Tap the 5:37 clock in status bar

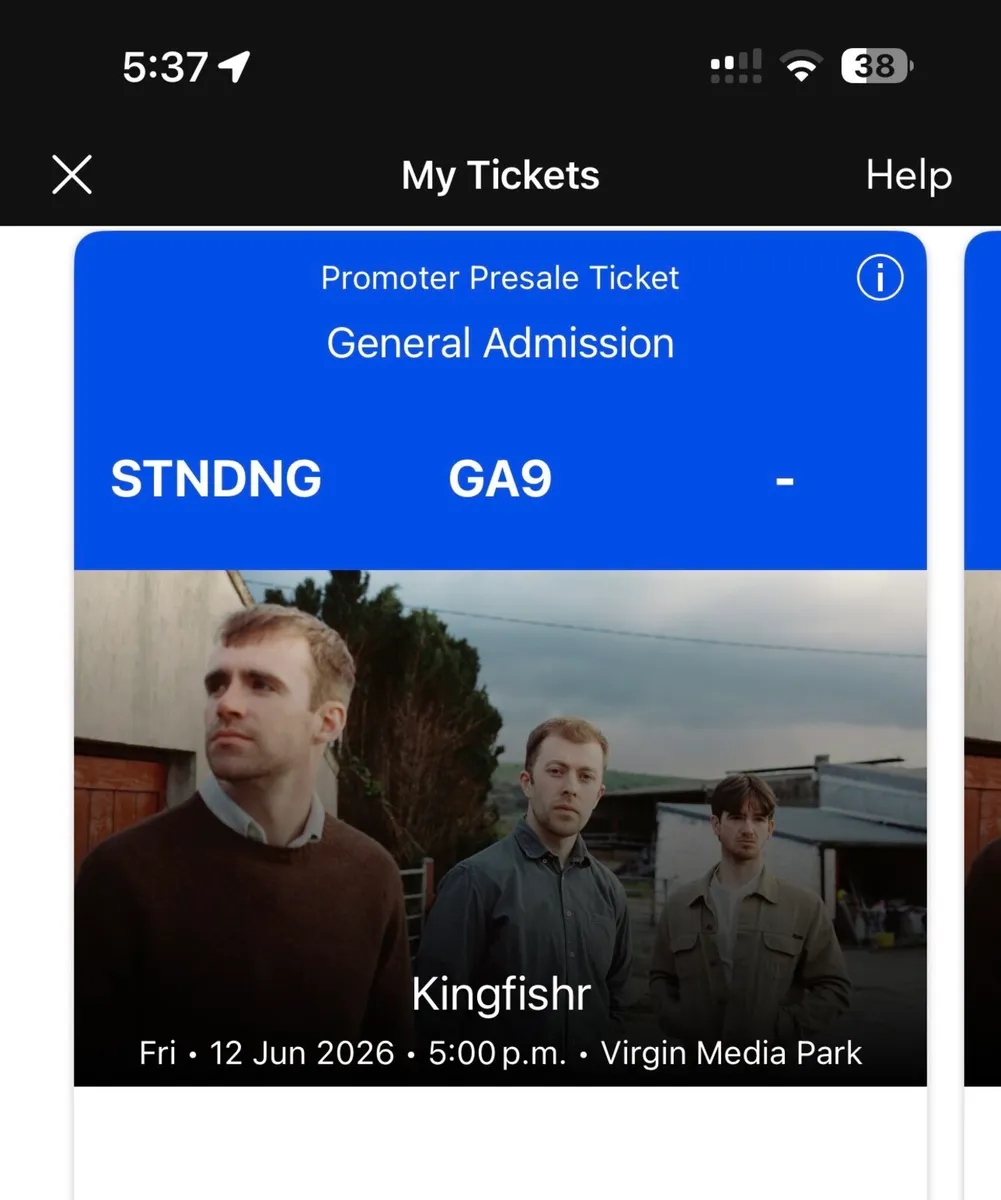coord(165,67)
